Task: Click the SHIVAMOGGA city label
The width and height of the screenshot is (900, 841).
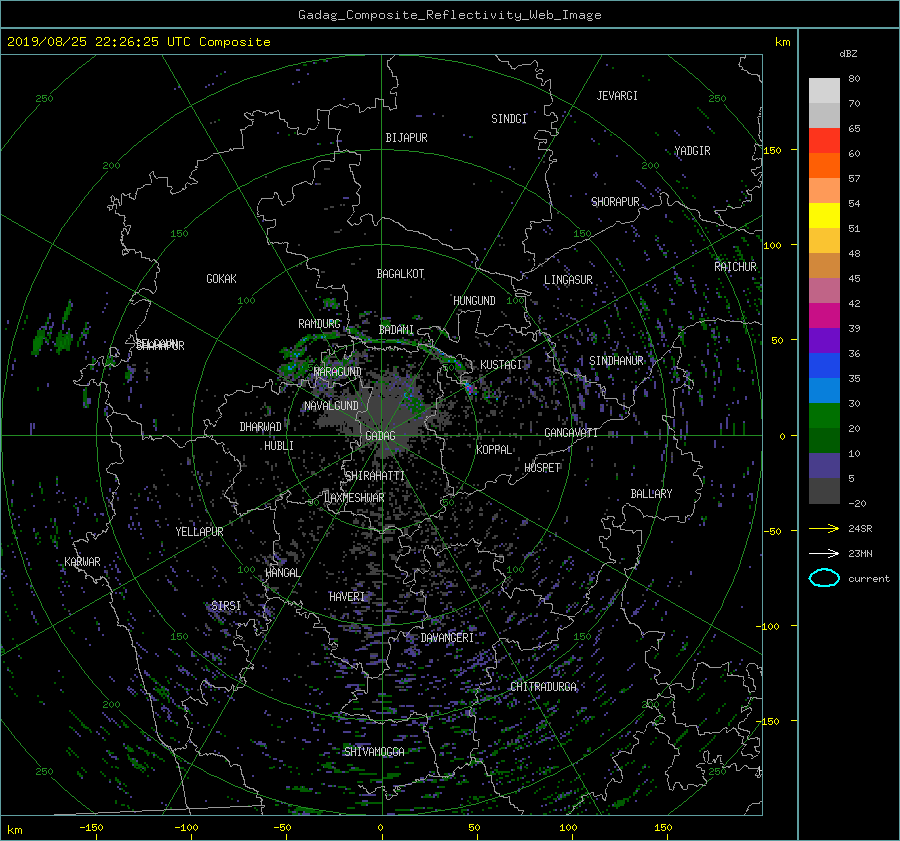Action: pos(374,752)
